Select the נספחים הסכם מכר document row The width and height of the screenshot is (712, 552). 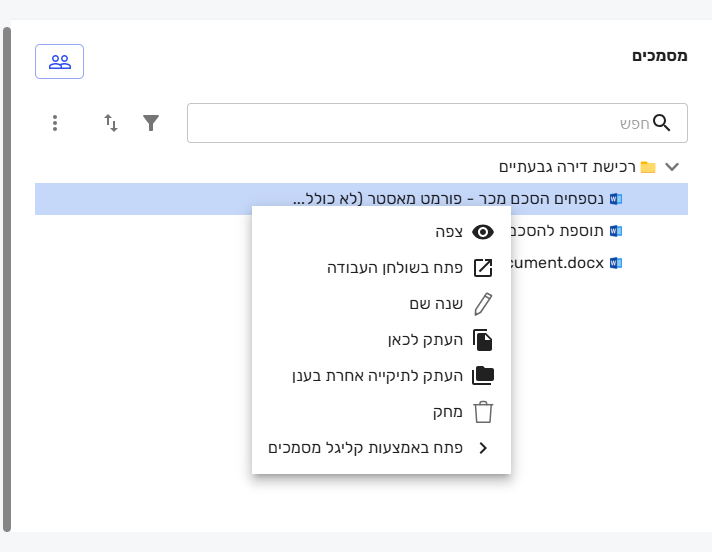(361, 199)
